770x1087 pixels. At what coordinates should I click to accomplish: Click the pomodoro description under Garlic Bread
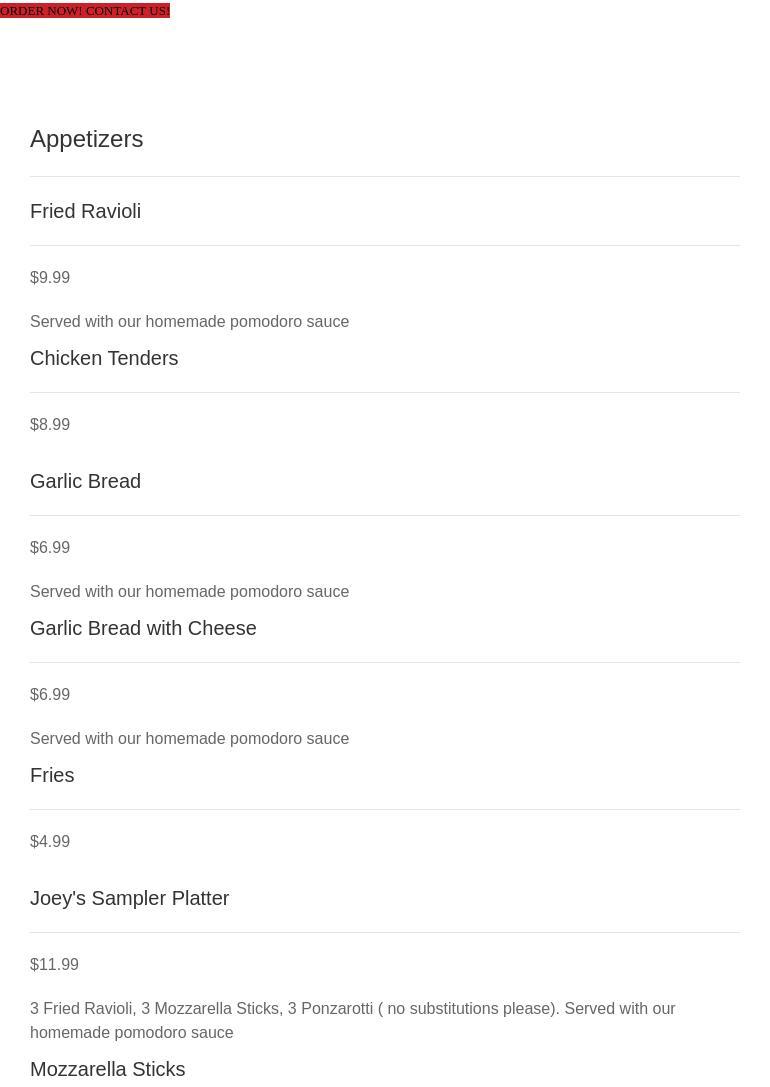[189, 591]
